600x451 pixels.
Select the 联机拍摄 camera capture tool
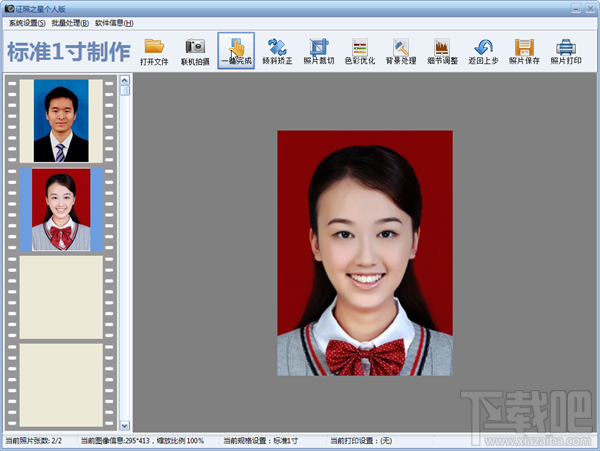pos(195,51)
